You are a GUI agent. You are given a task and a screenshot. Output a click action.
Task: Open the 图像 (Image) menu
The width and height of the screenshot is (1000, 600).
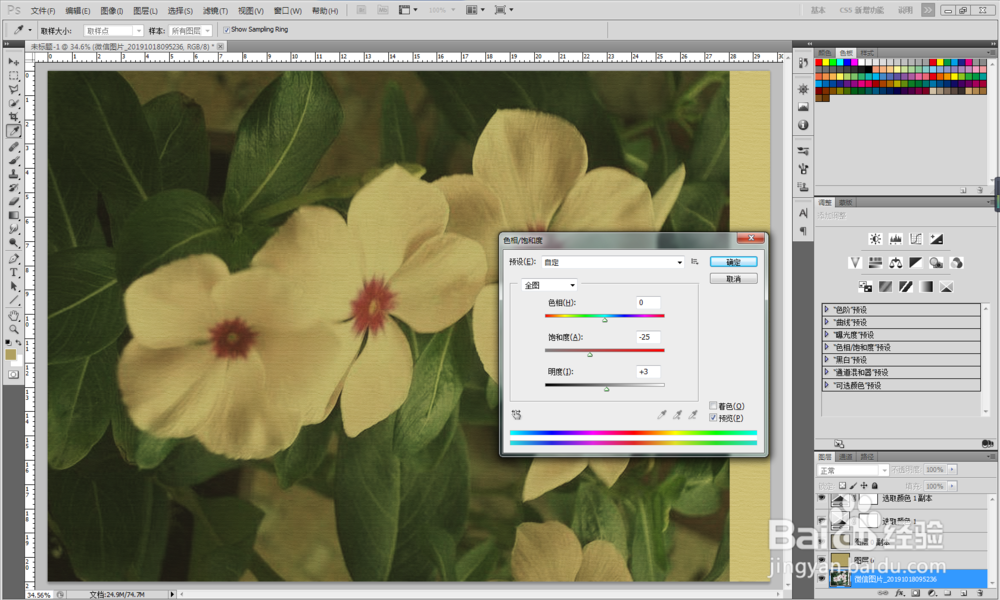tap(111, 10)
